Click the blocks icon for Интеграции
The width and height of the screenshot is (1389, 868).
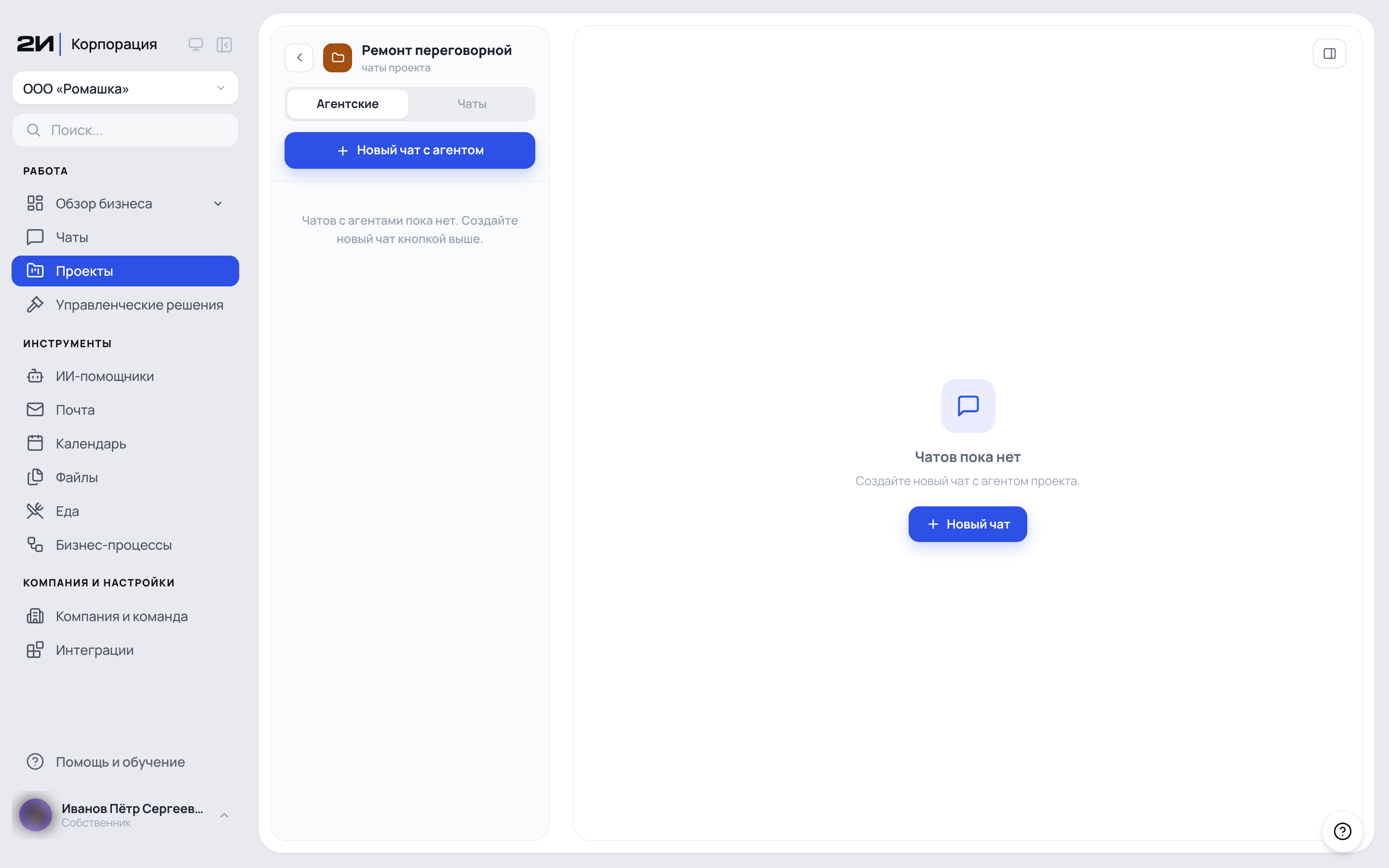pyautogui.click(x=35, y=649)
